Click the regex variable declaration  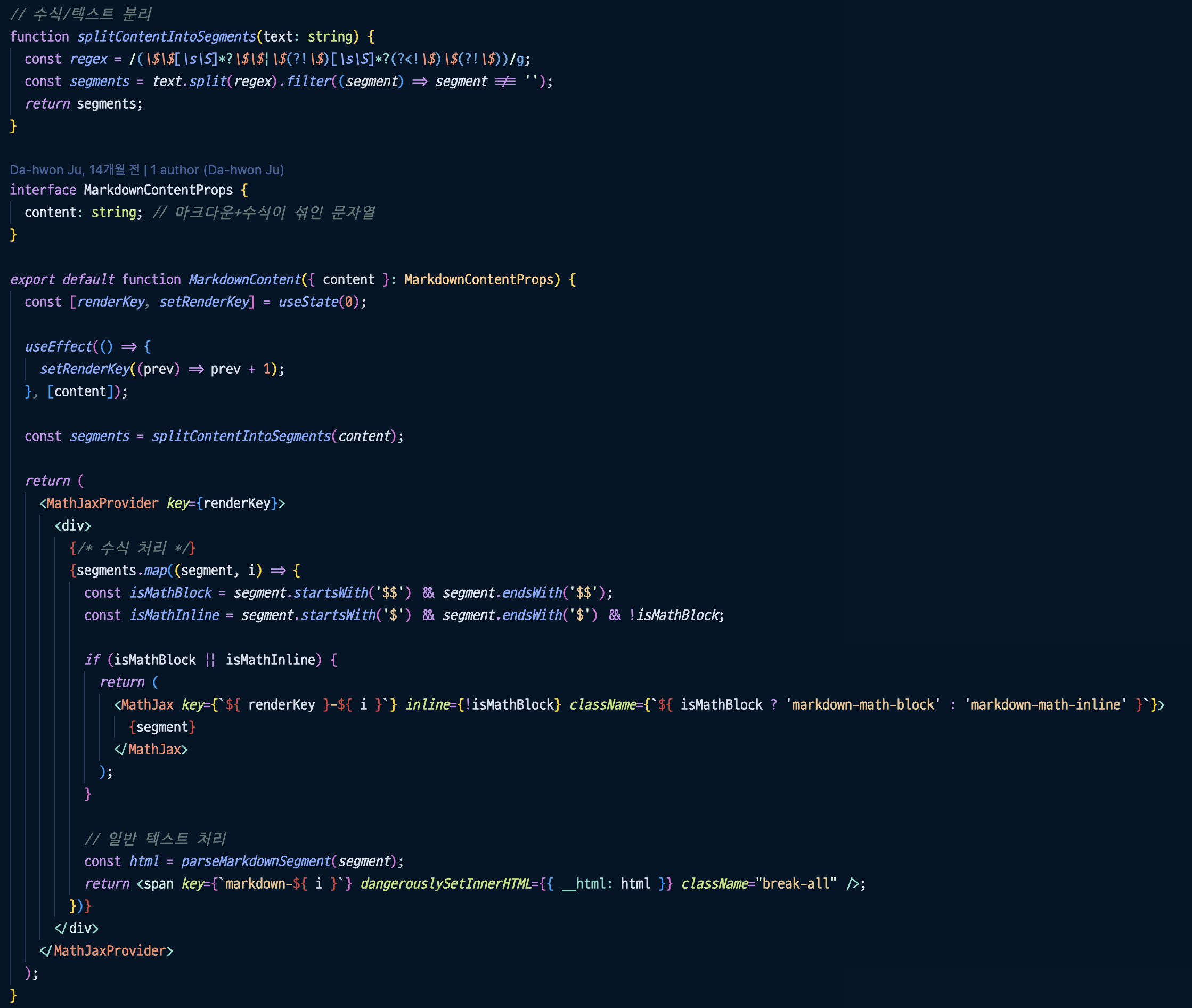coord(88,59)
